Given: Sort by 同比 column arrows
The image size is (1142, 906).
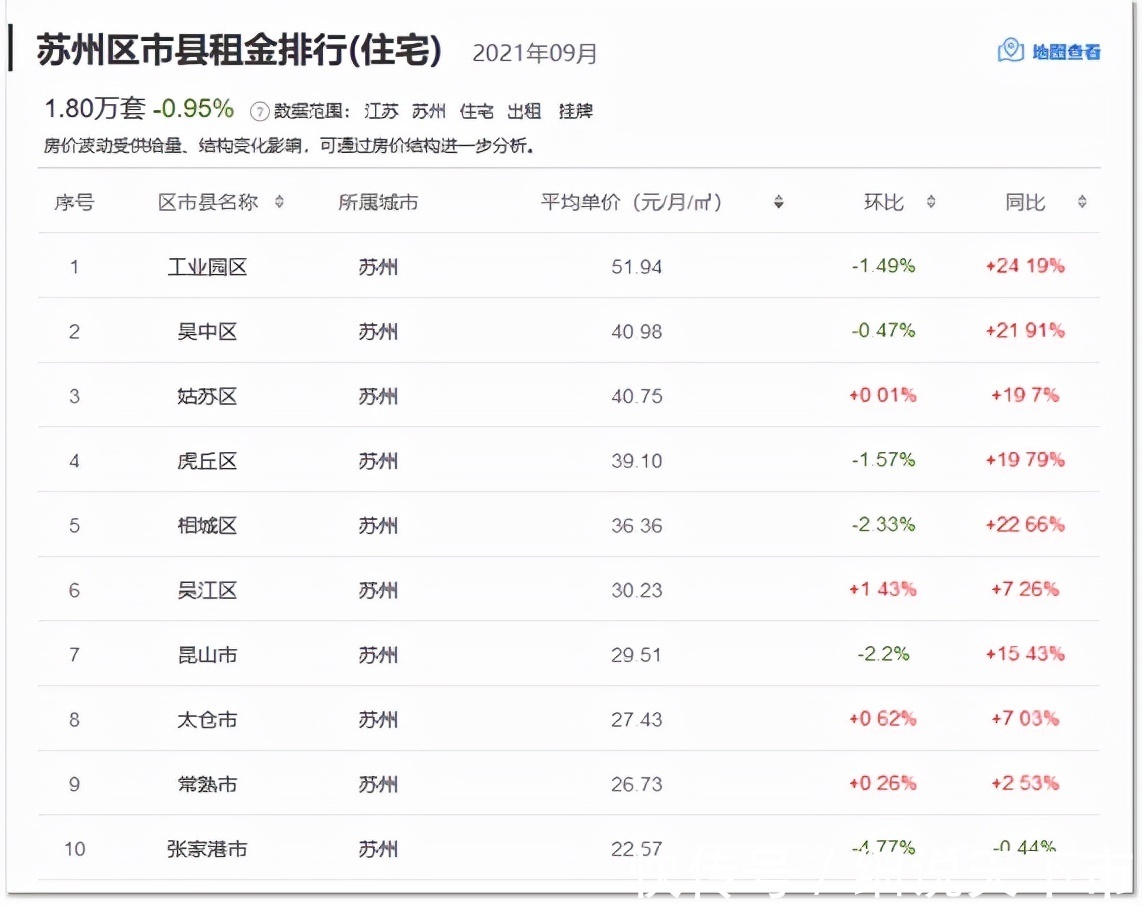Looking at the screenshot, I should pos(1082,202).
